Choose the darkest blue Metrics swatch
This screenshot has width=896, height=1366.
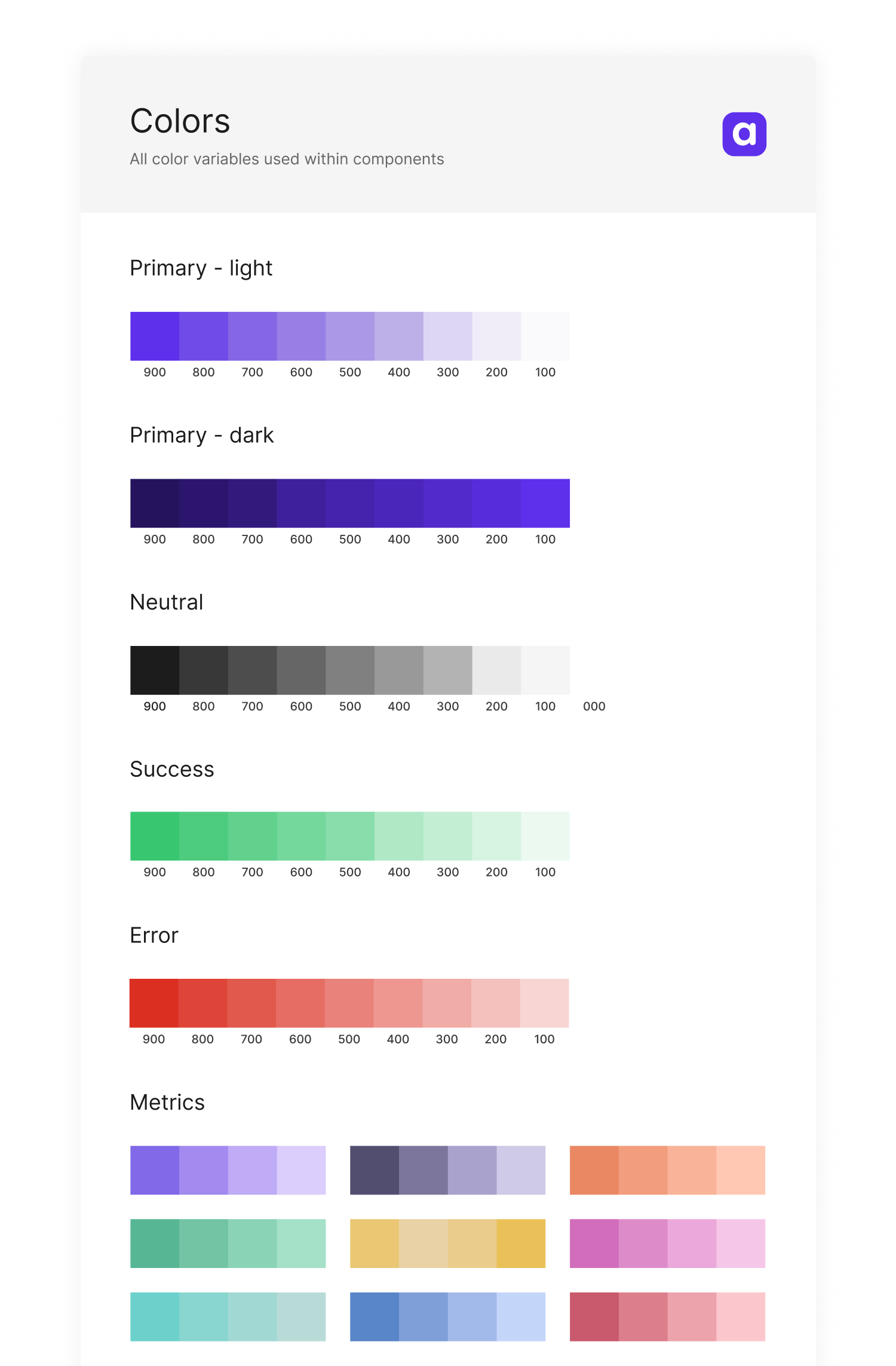[374, 1316]
